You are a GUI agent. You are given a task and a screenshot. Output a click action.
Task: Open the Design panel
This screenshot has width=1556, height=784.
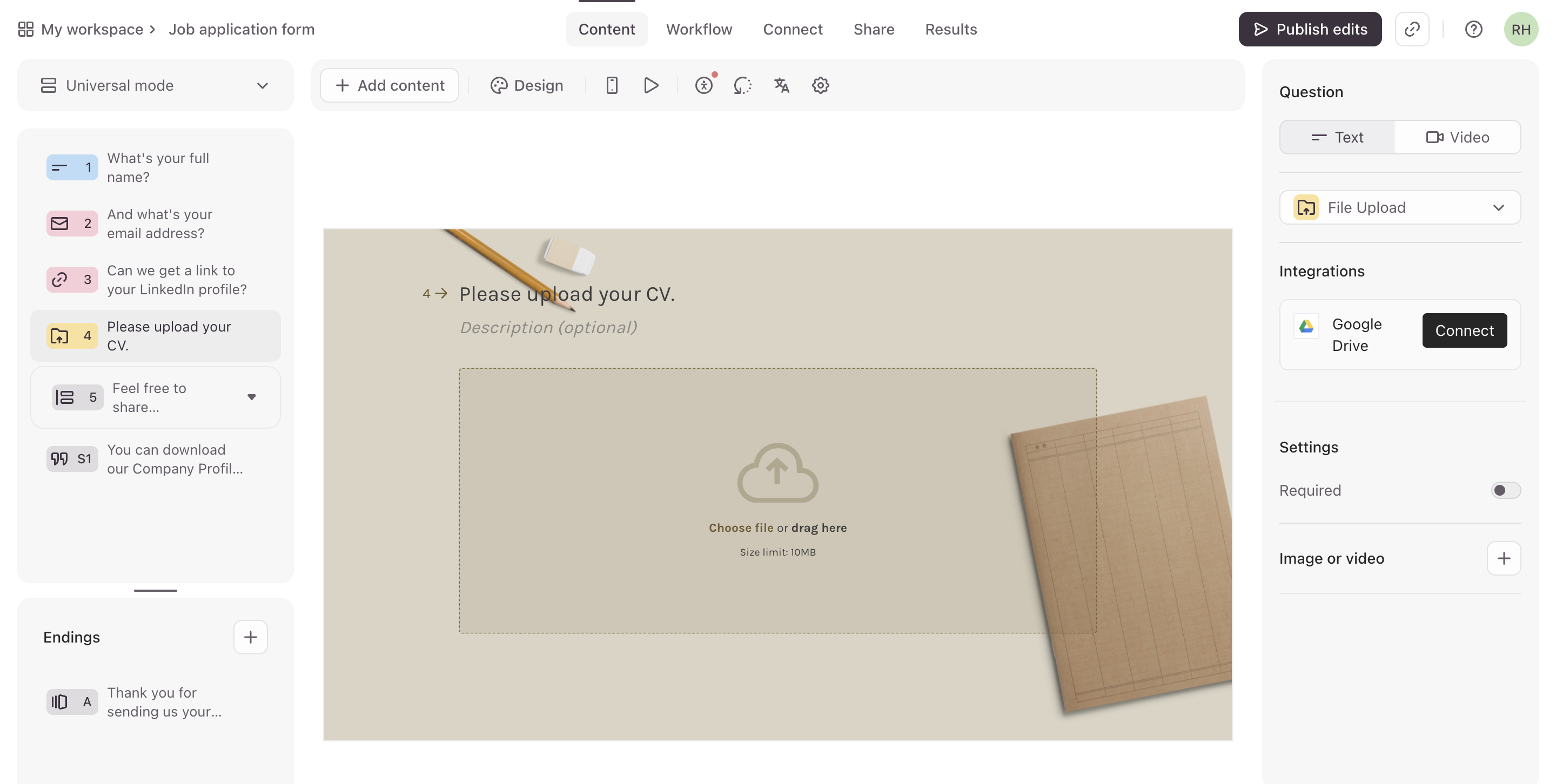(x=527, y=85)
